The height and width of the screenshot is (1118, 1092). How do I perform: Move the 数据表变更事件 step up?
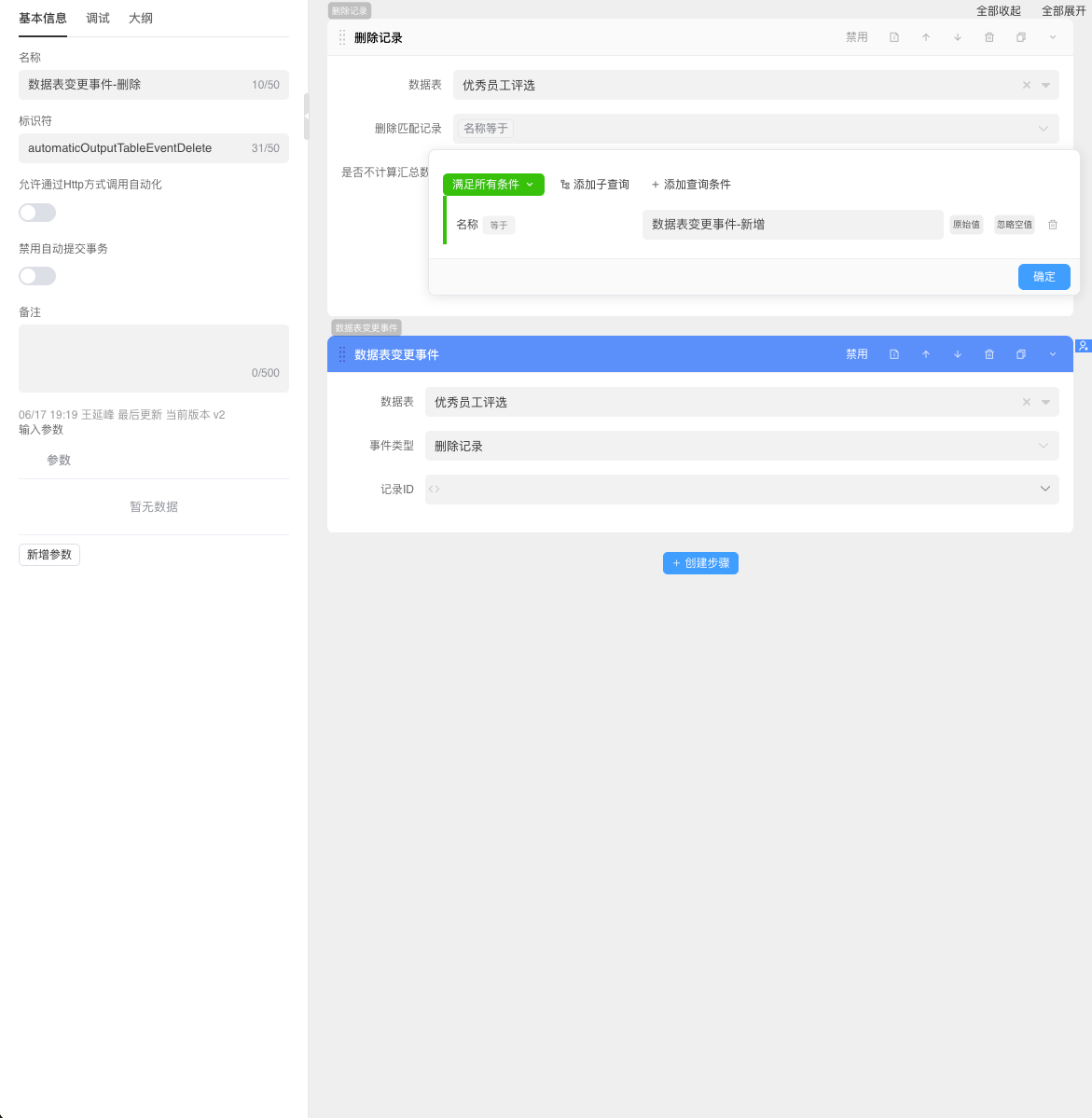point(926,354)
